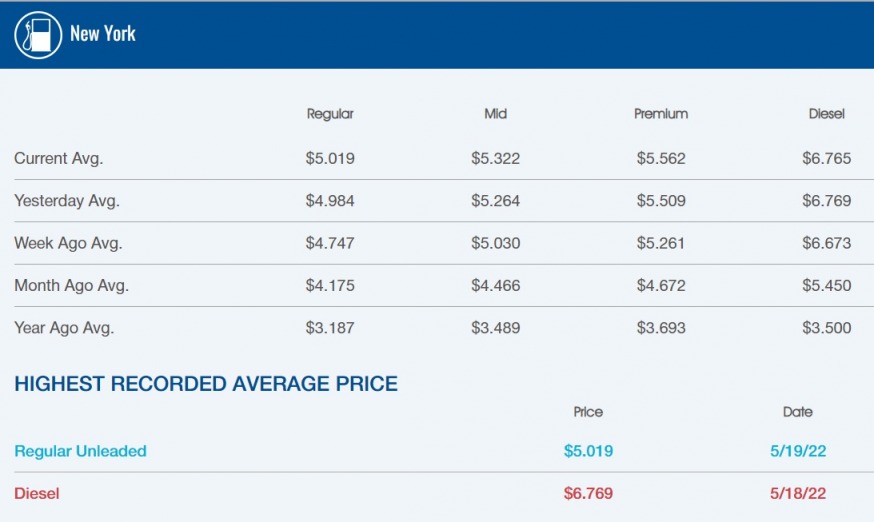Click the gas pump icon in header
The height and width of the screenshot is (522, 874).
[x=38, y=35]
